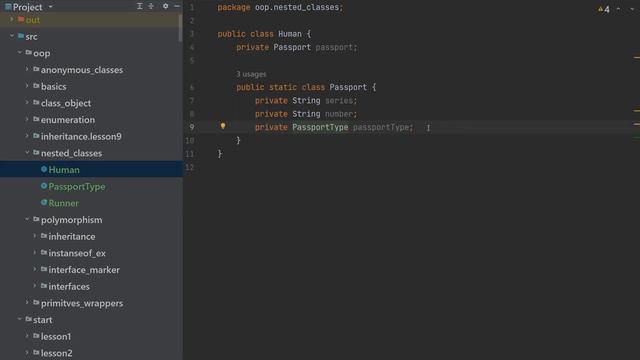Click the Runner class icon
This screenshot has height=360, width=640.
click(44, 202)
